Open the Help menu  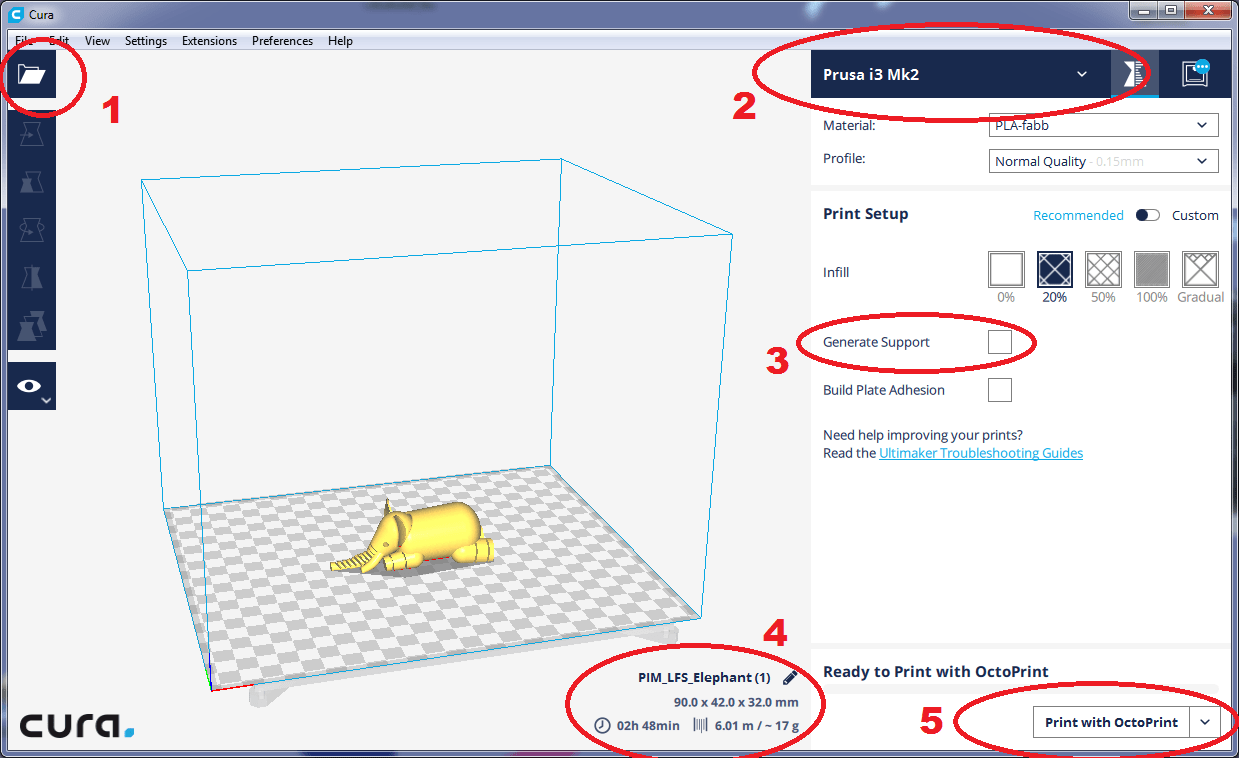[340, 41]
